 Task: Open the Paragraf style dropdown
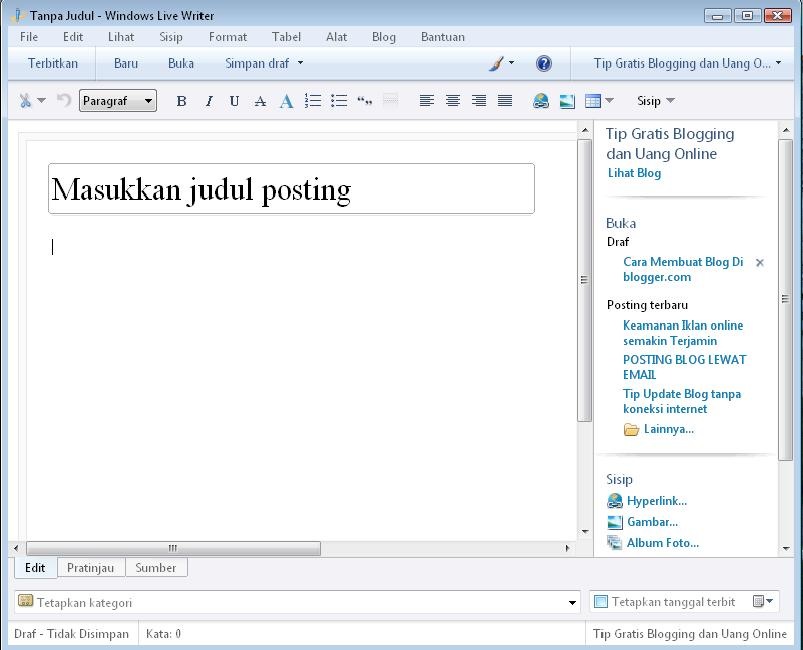118,100
